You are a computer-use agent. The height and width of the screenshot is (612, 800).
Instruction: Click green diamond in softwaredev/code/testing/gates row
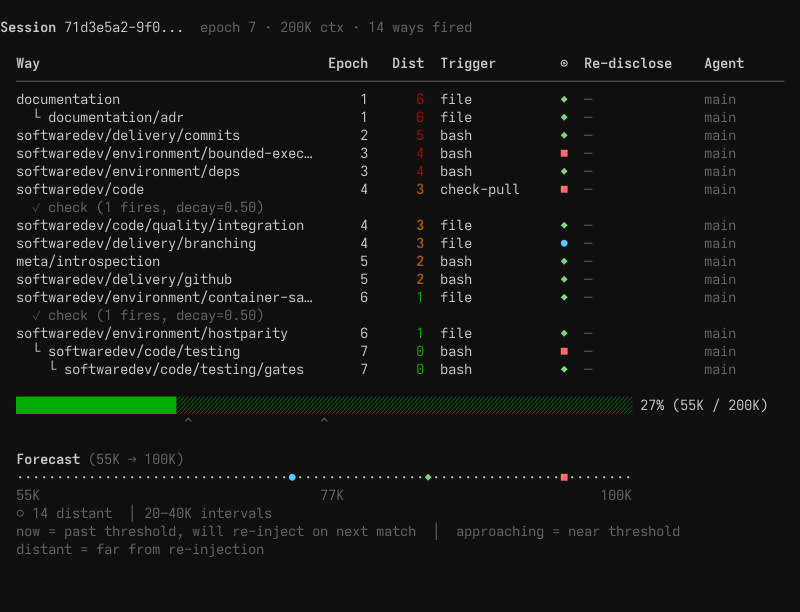(x=564, y=369)
